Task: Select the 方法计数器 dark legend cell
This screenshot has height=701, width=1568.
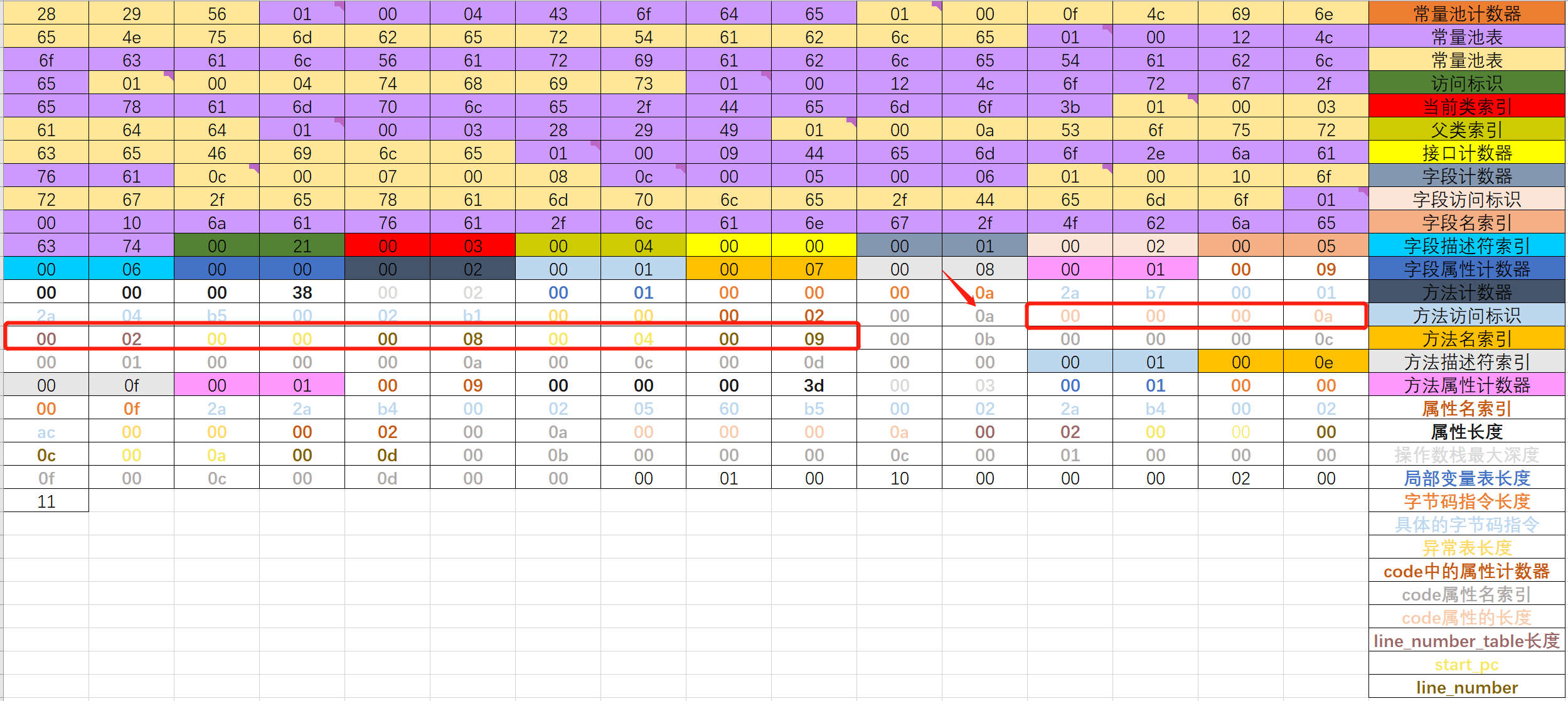Action: coord(1466,292)
